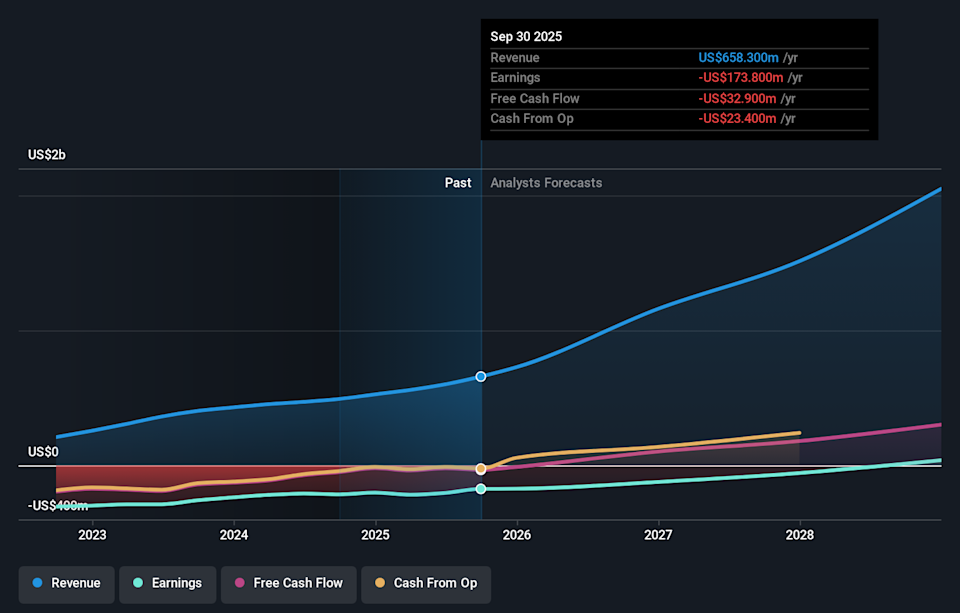The height and width of the screenshot is (613, 960).
Task: Click the Sep 30 2025 tooltip date heading
Action: point(526,36)
